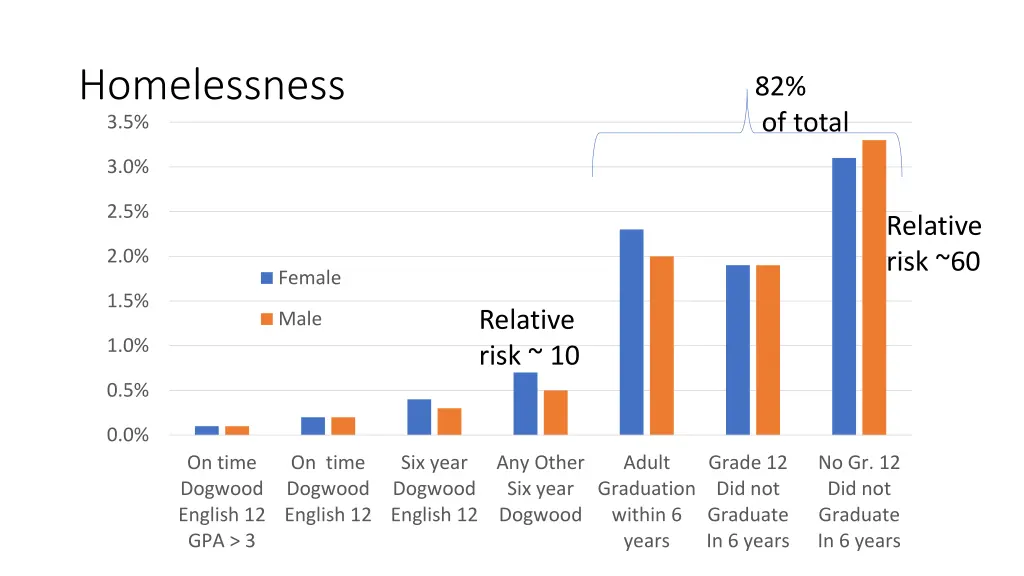Screen dimensions: 1024x576
Task: Click the orange No Gr. 12 bar
Action: 874,288
